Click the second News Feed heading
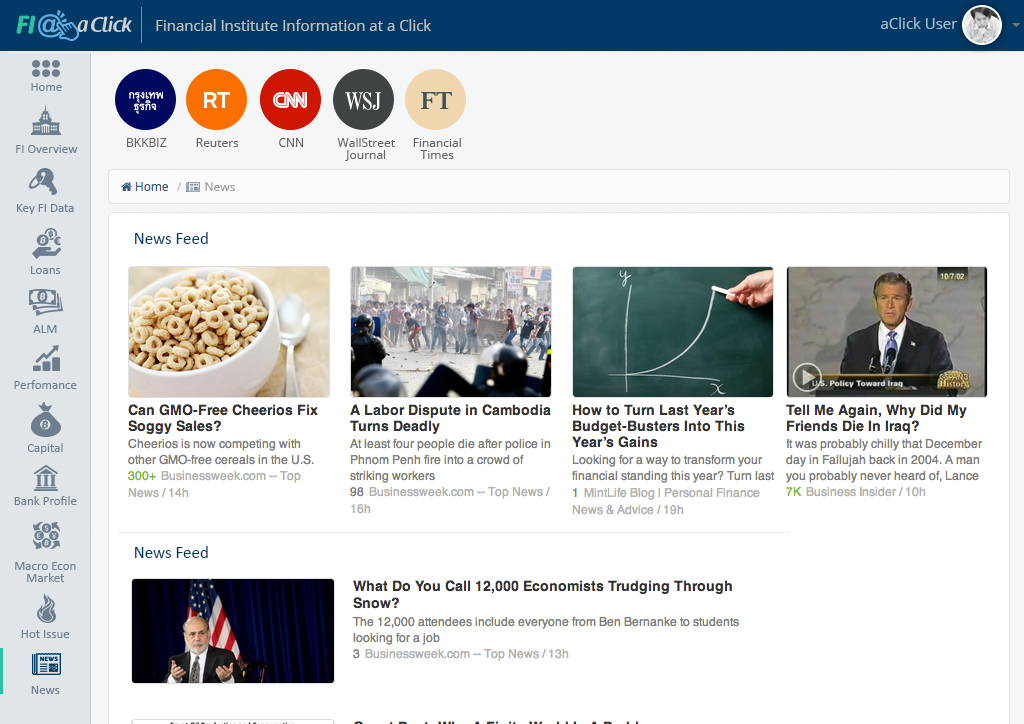1024x724 pixels. tap(171, 553)
